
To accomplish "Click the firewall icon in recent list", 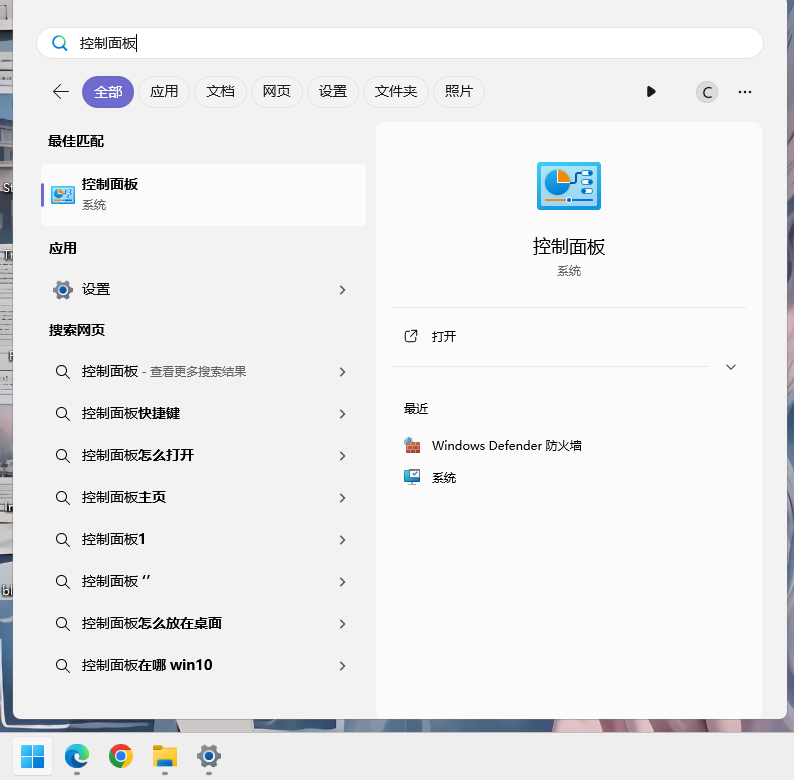I will (x=412, y=445).
